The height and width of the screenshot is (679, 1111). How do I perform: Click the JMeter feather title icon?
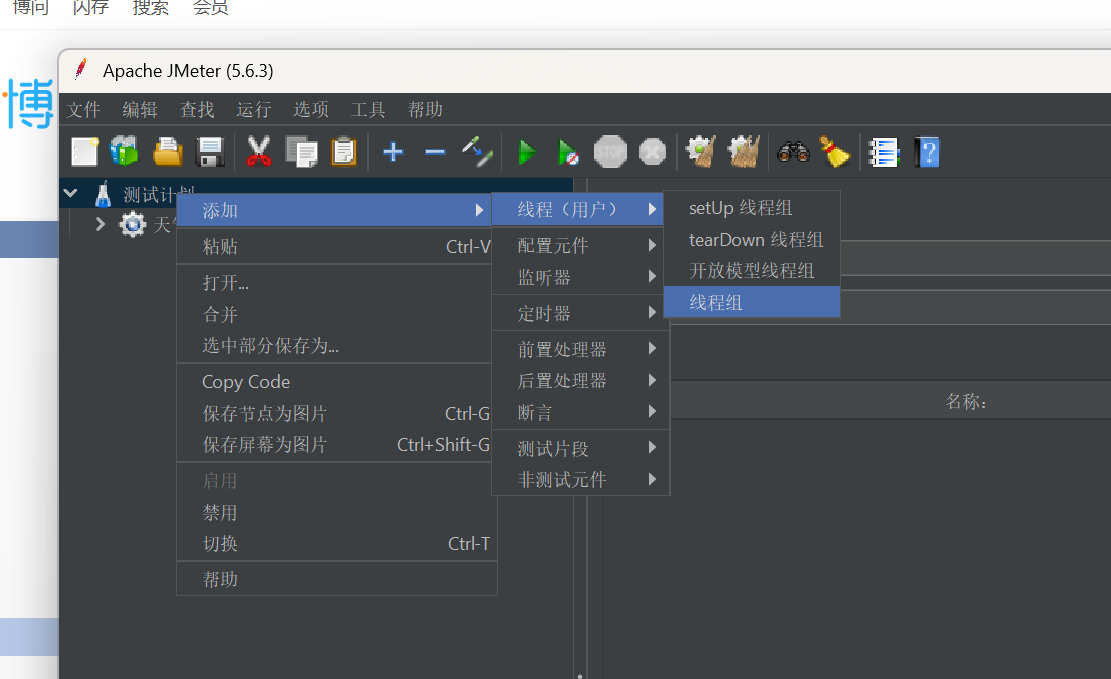tap(81, 70)
